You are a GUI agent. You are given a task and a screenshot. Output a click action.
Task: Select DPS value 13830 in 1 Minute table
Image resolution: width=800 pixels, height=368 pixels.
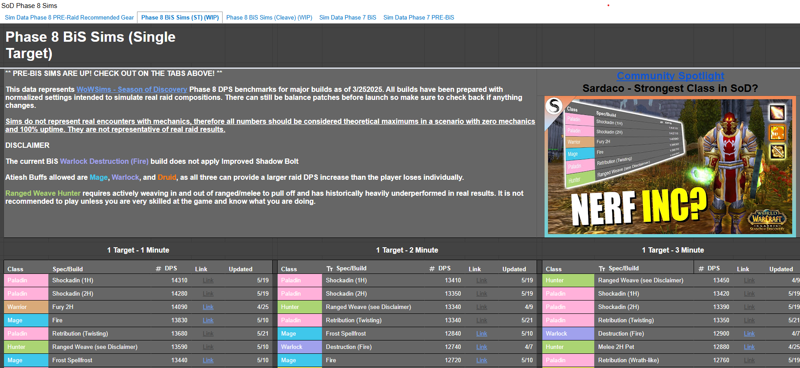point(179,321)
